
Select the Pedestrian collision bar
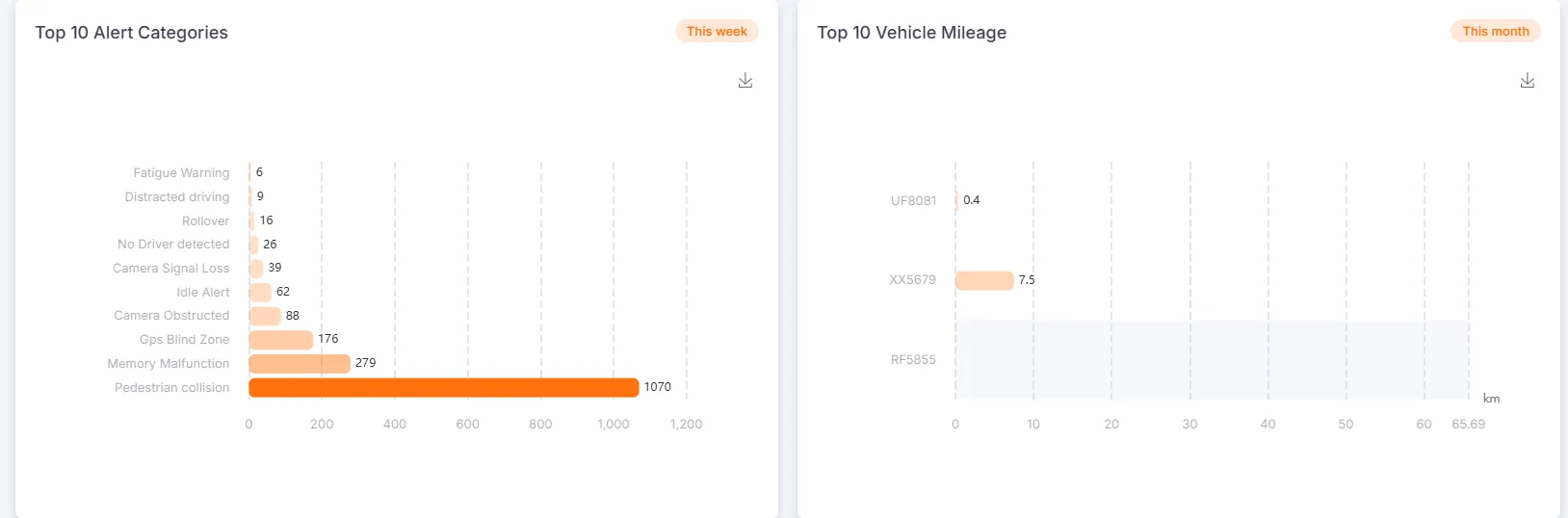coord(443,387)
